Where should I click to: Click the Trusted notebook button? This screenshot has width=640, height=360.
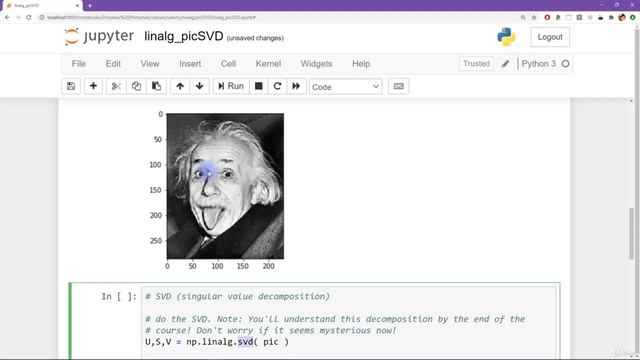[x=476, y=64]
